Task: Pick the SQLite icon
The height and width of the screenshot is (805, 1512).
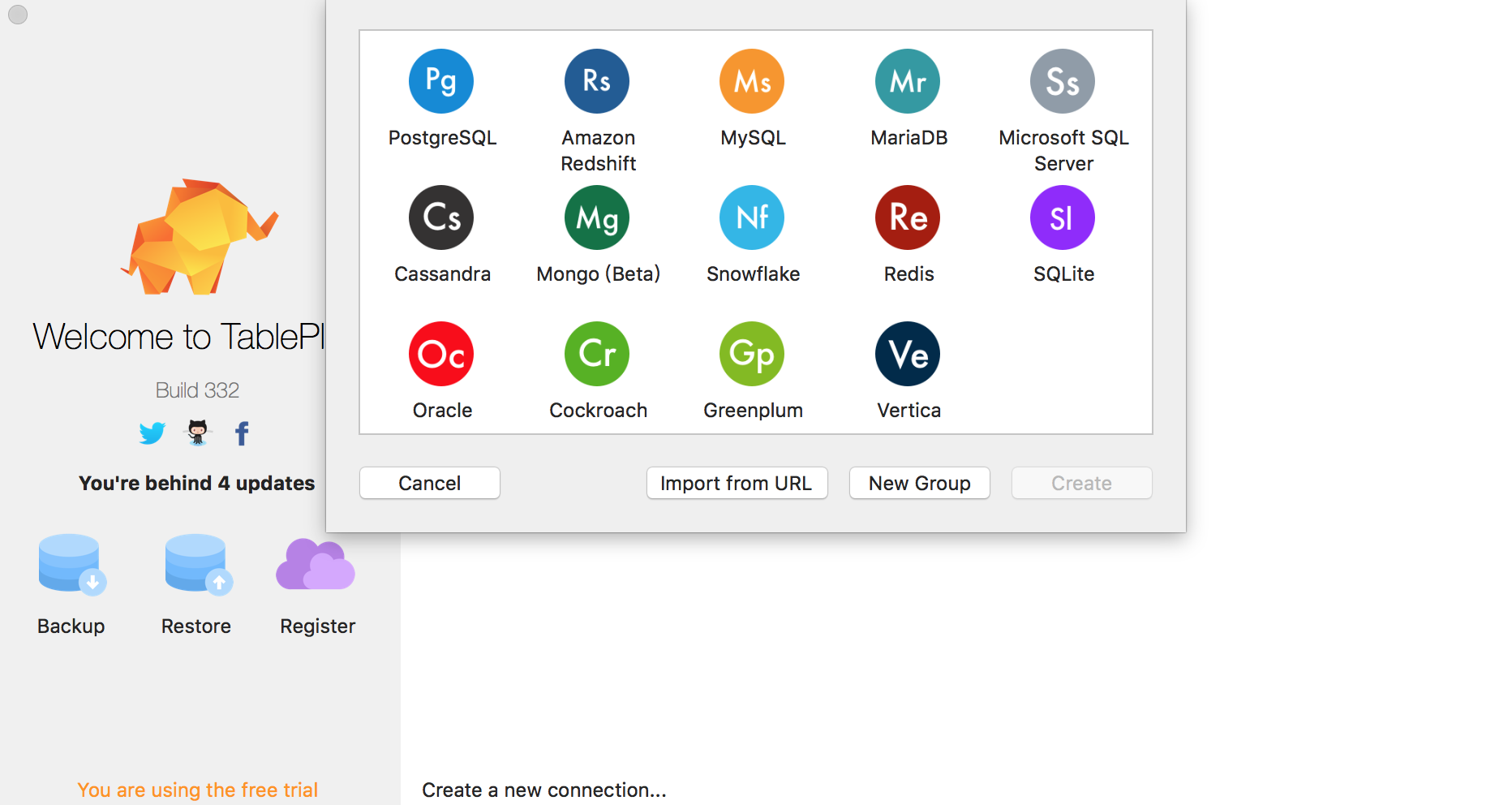Action: point(1063,217)
